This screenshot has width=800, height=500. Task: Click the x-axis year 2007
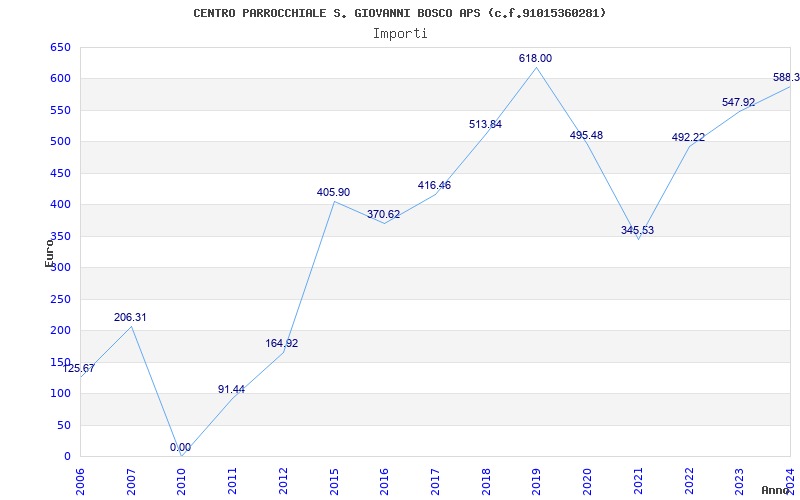(x=131, y=482)
